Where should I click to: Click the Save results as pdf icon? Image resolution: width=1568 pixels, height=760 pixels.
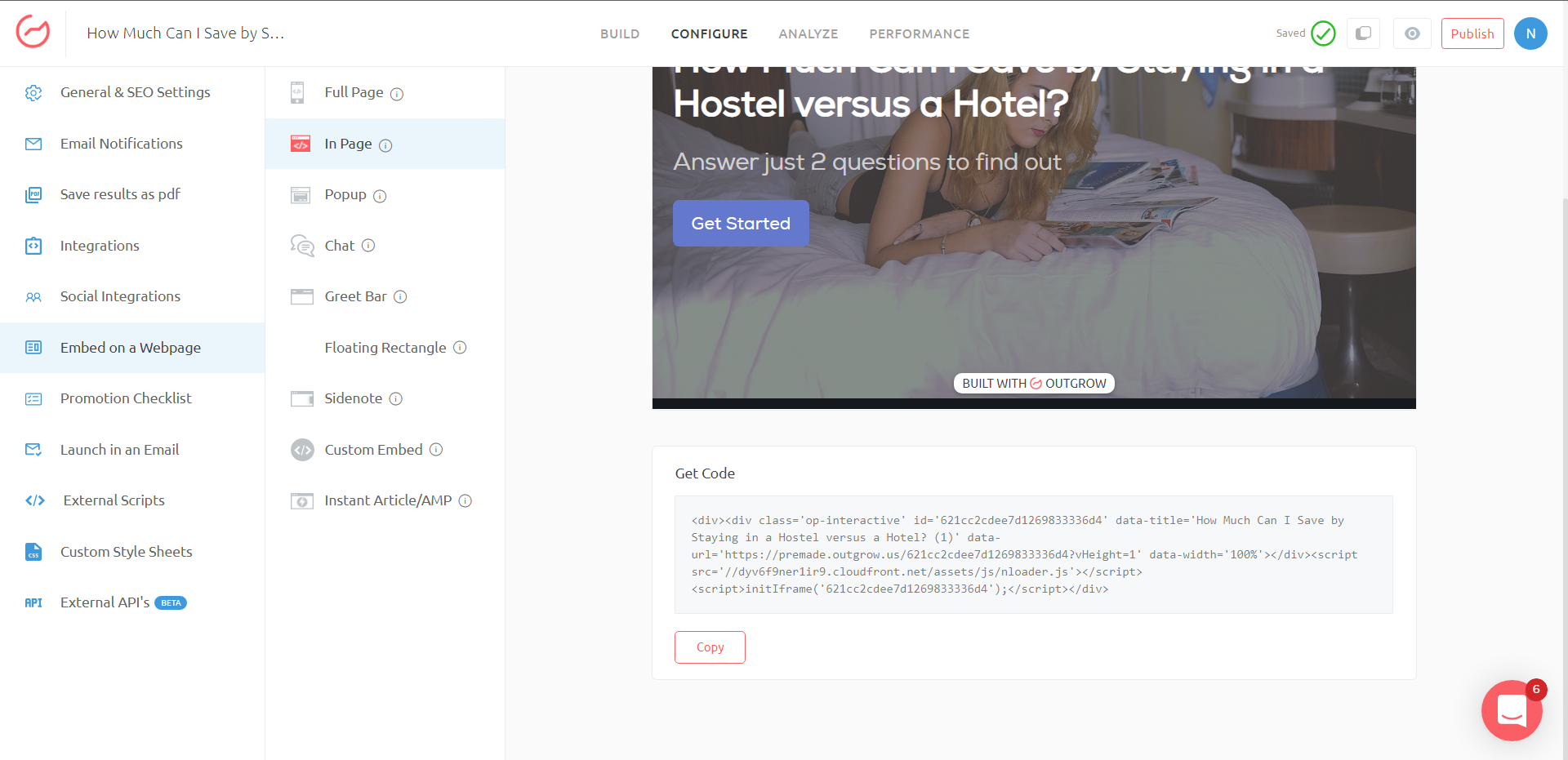[33, 195]
